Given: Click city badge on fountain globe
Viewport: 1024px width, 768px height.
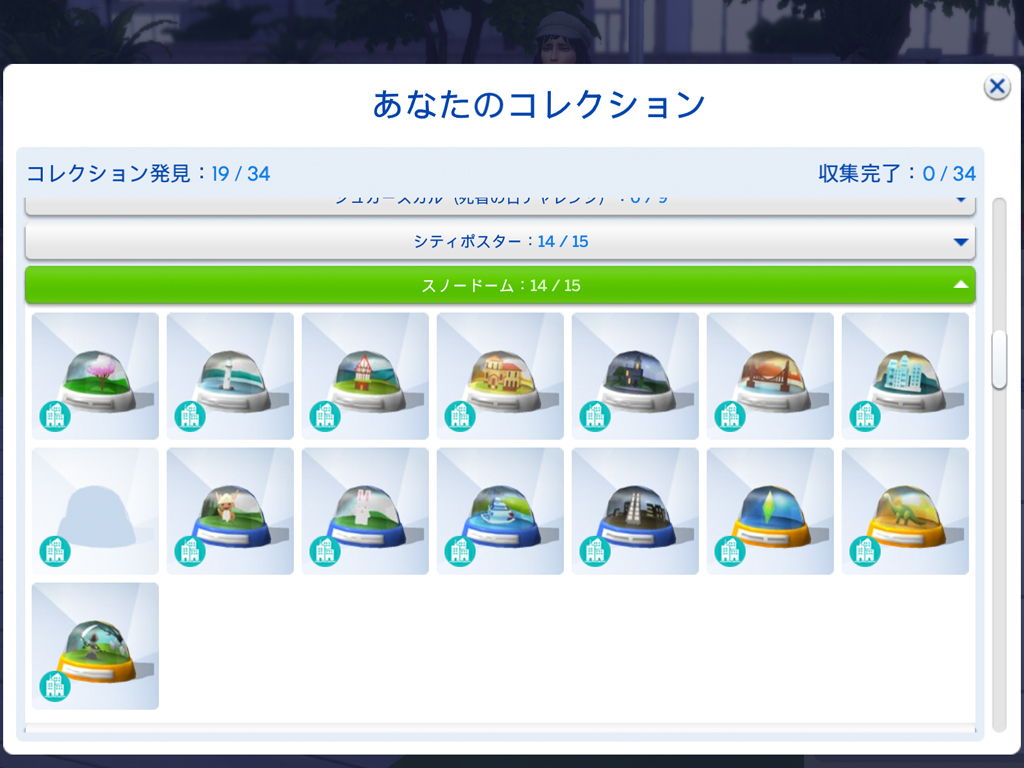Looking at the screenshot, I should coord(460,551).
